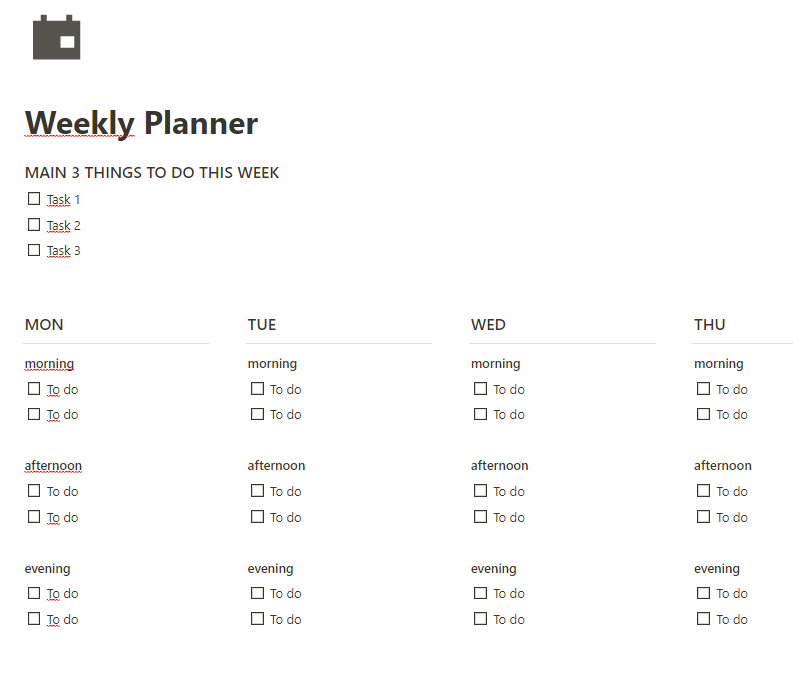This screenshot has height=678, width=793.
Task: Toggle first Tuesday evening To do checkbox
Action: 257,593
